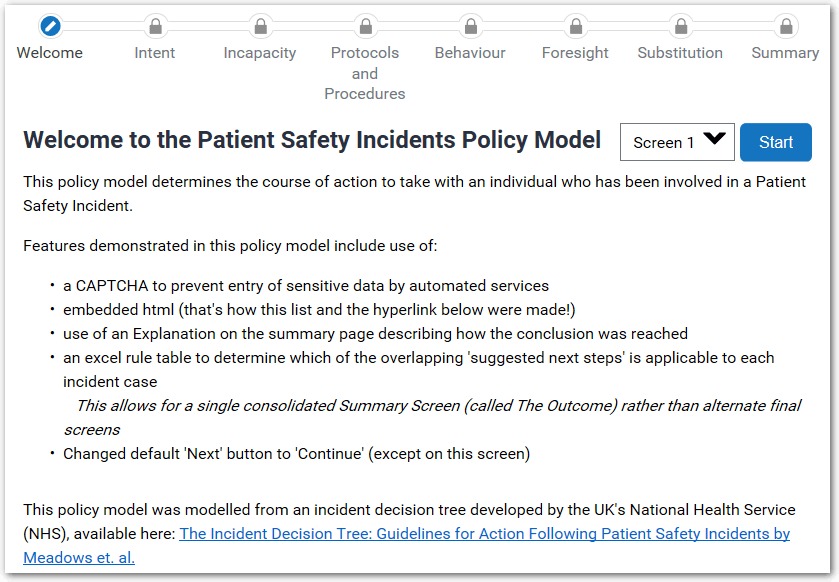Navigate to the Summary step
This screenshot has width=839, height=582.
tap(785, 52)
